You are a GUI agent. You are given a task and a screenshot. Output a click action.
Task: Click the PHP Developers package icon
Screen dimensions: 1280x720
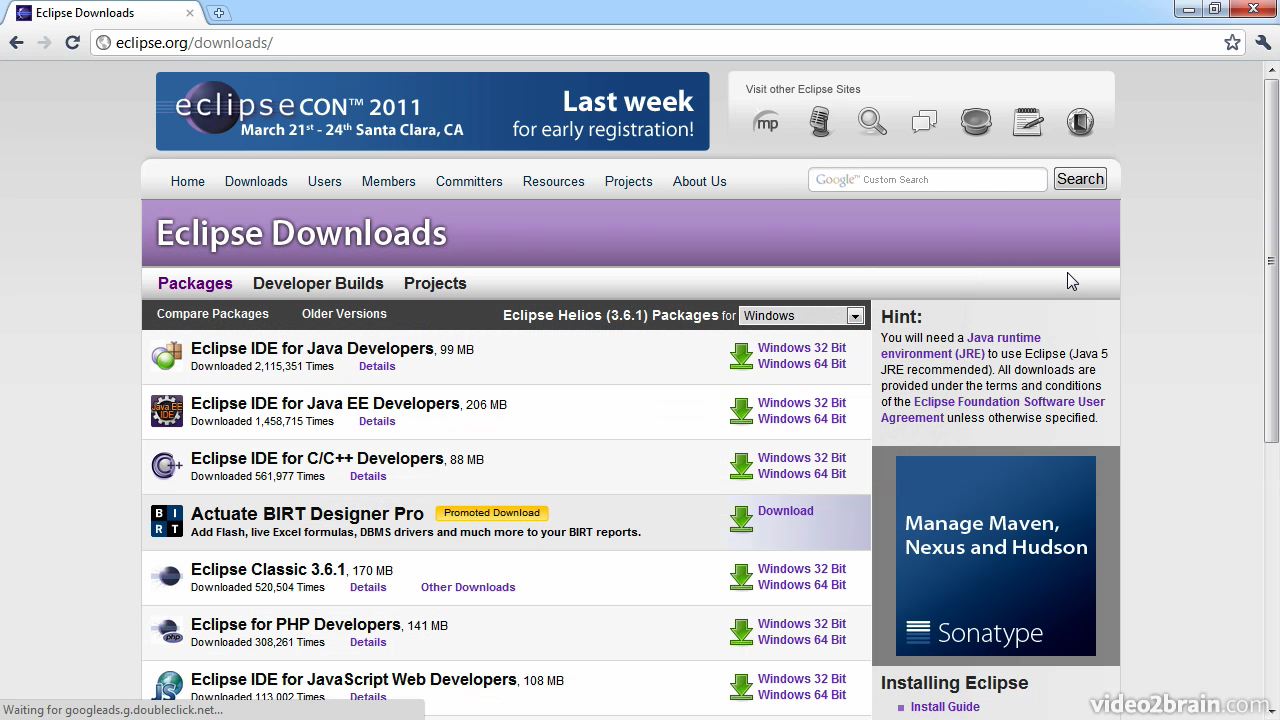pyautogui.click(x=167, y=632)
